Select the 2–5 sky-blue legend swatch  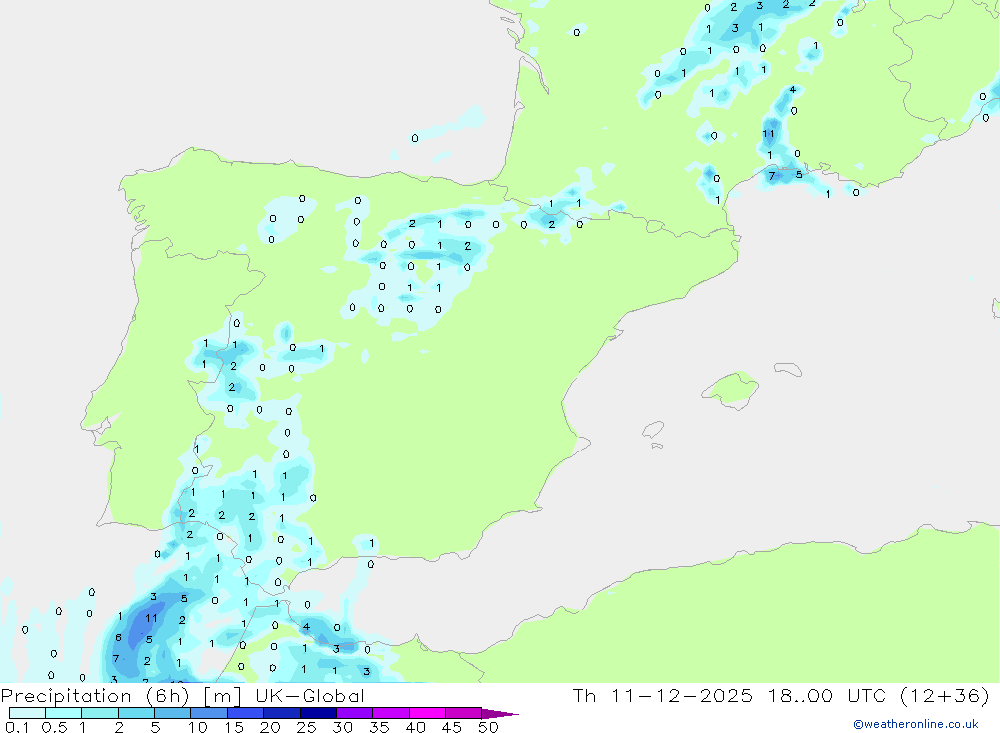pyautogui.click(x=136, y=713)
